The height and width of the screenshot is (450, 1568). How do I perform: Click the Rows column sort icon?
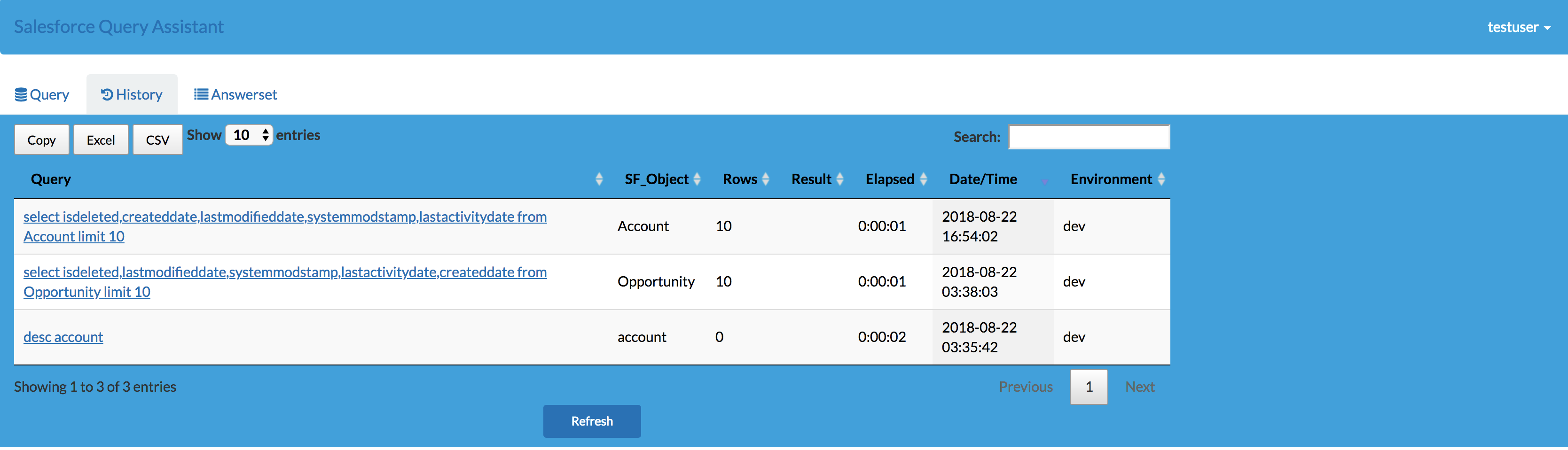(x=766, y=179)
